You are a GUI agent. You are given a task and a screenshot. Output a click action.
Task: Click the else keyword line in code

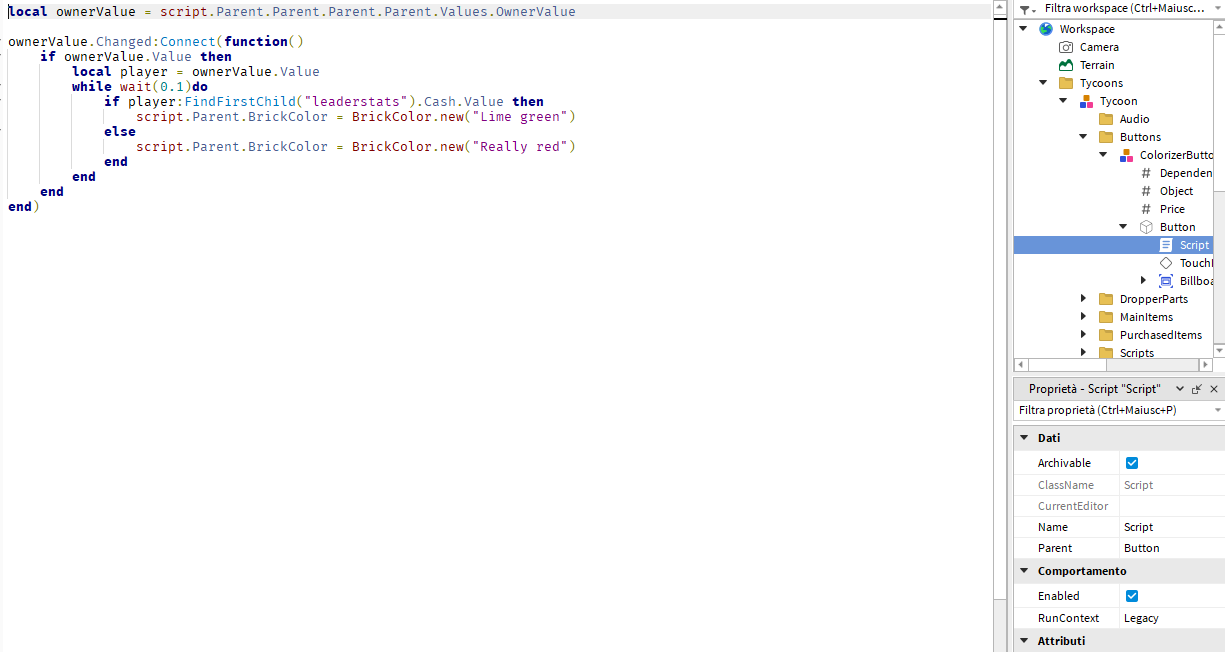pyautogui.click(x=120, y=132)
